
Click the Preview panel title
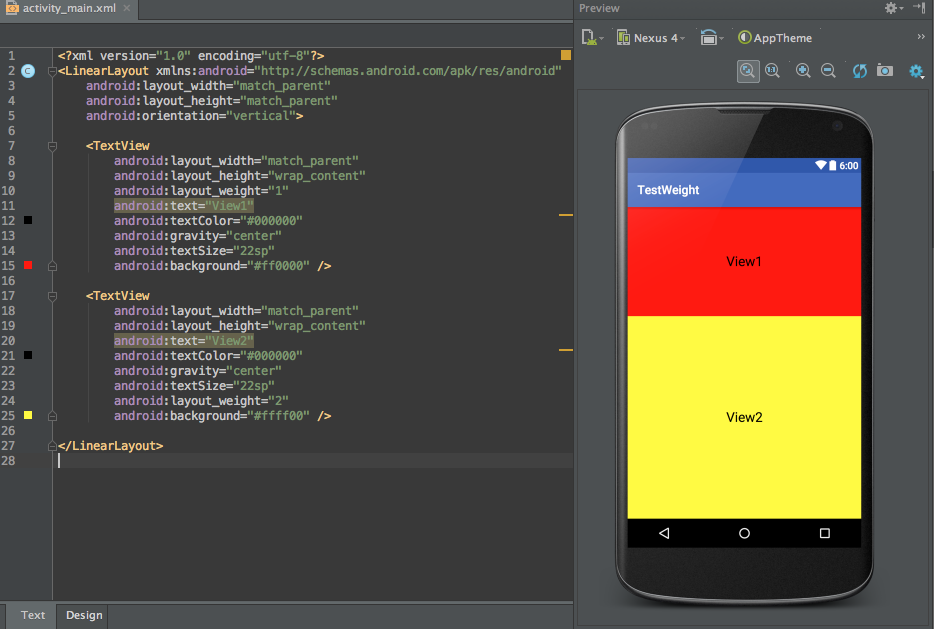point(599,8)
